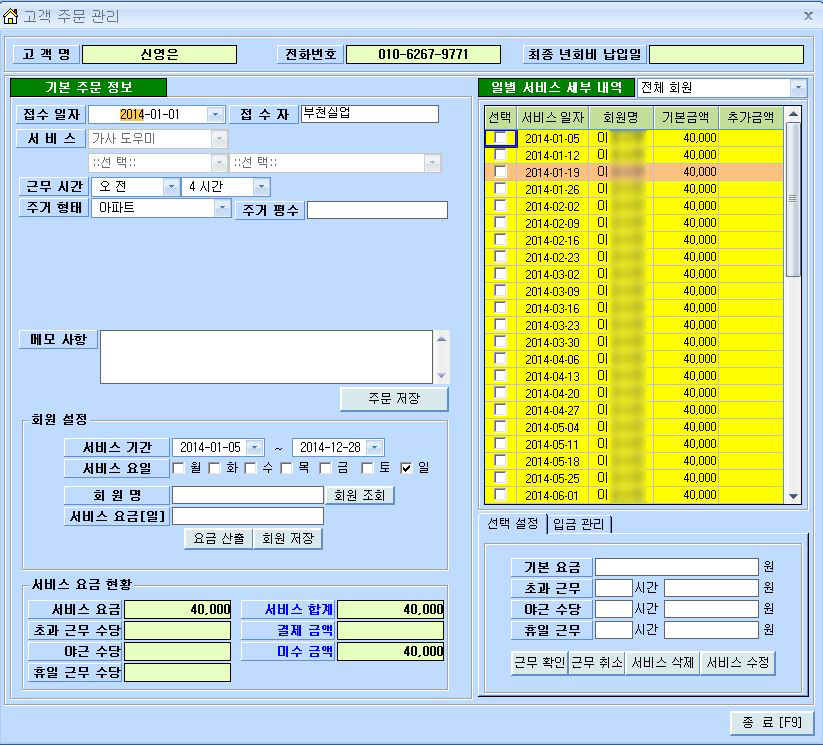Viewport: 823px width, 745px height.
Task: Click the 종료 [F9] button
Action: [772, 723]
